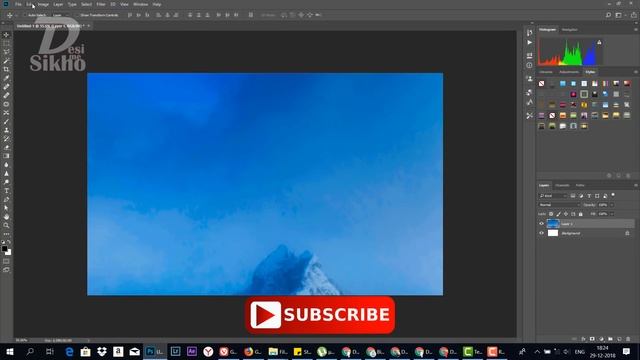Select the Eraser tool
640x360 pixels.
(x=6, y=147)
